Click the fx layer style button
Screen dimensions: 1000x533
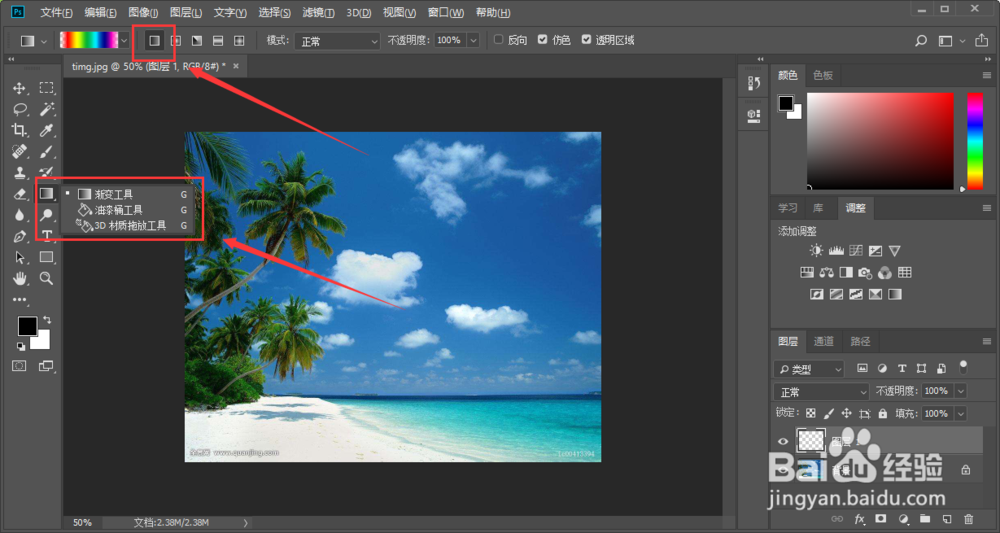[x=860, y=519]
